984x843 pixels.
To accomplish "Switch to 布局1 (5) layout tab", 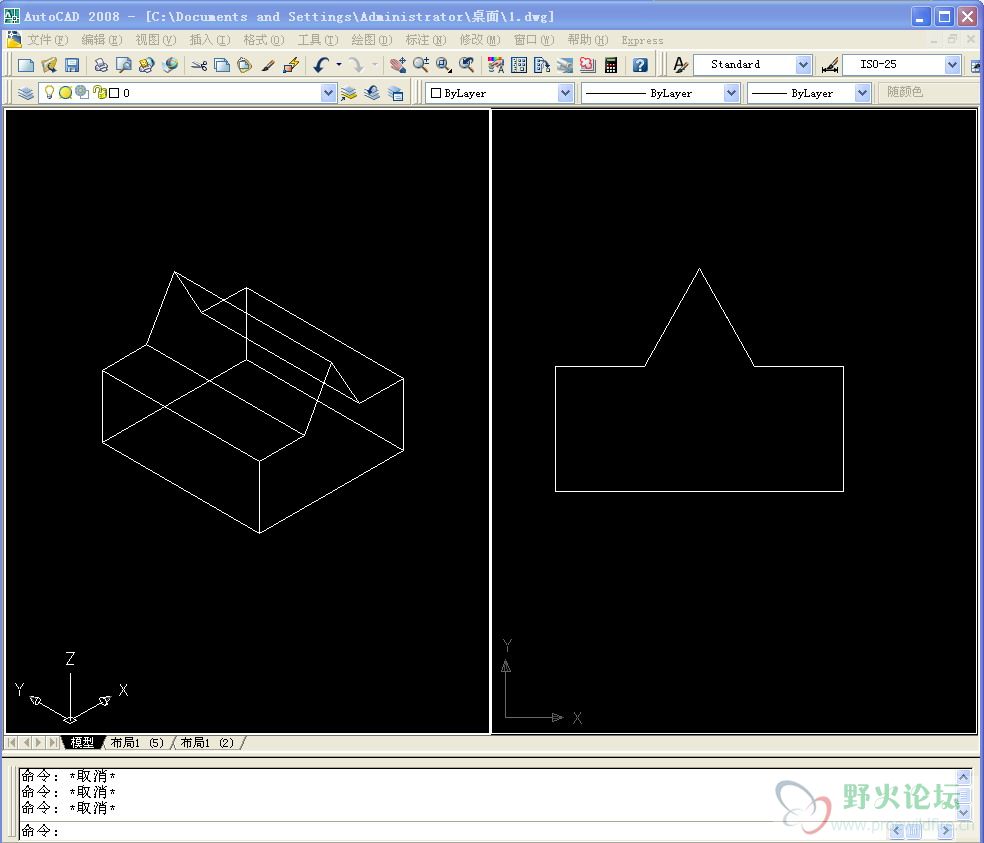I will [x=137, y=743].
